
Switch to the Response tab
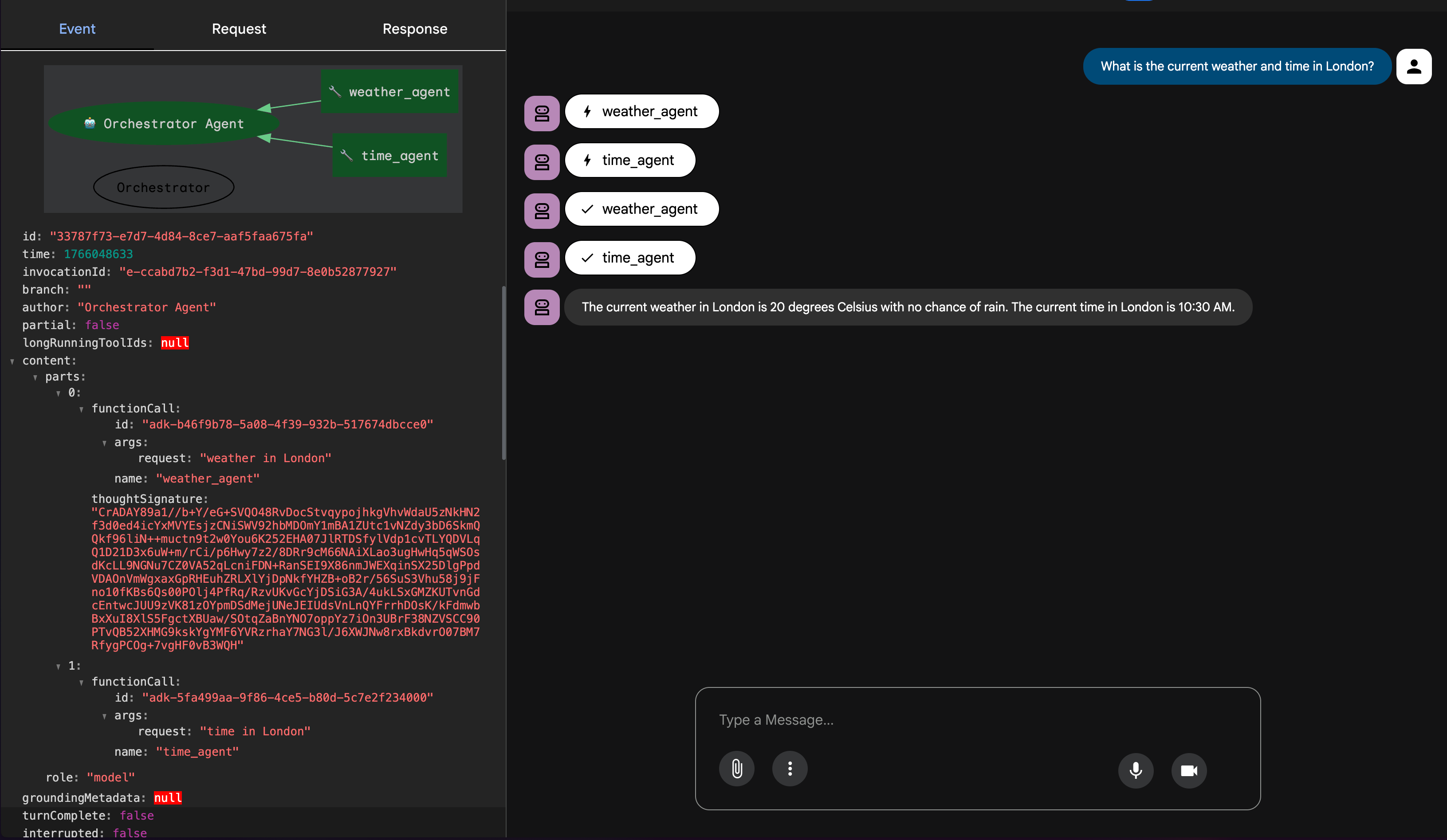415,29
